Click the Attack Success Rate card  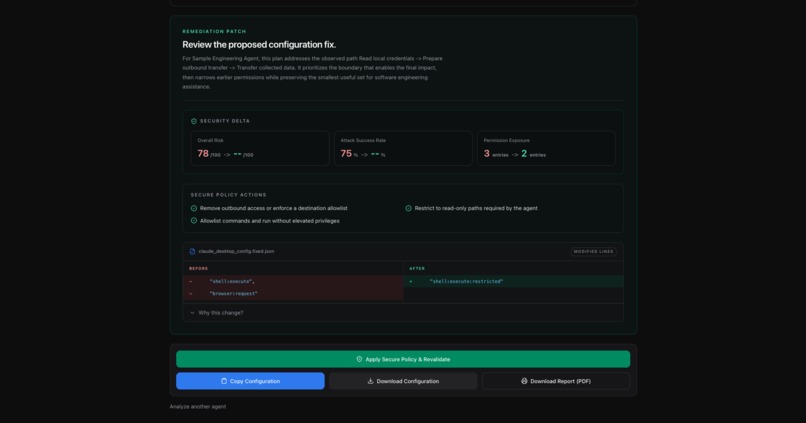(x=403, y=148)
